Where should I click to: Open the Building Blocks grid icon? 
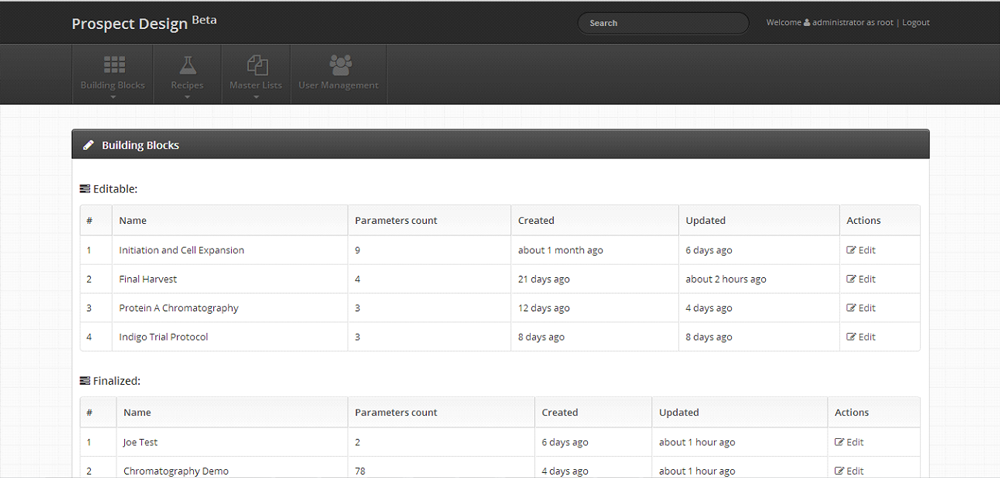(114, 64)
